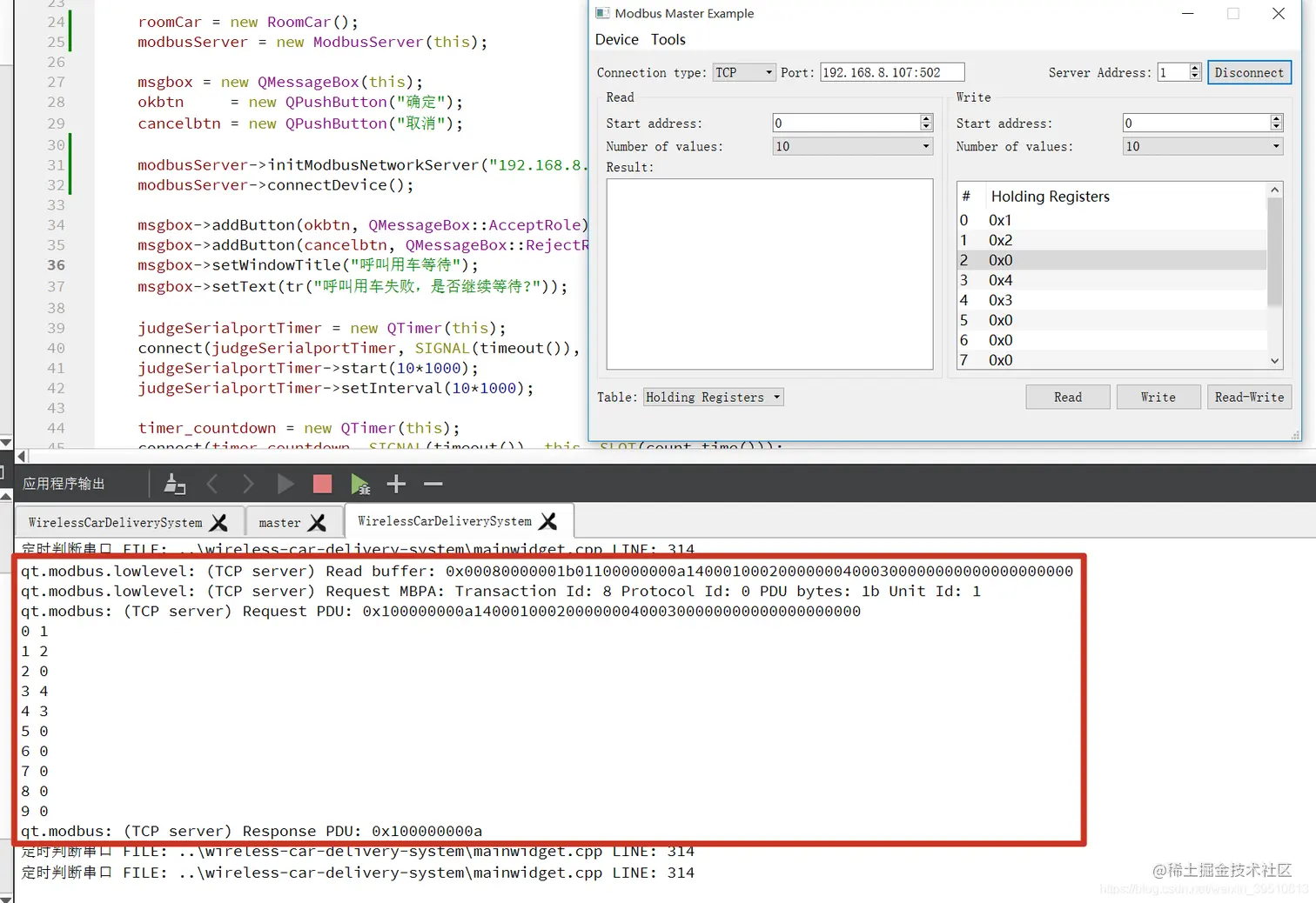Open the Table Holding Registers dropdown

pyautogui.click(x=714, y=397)
